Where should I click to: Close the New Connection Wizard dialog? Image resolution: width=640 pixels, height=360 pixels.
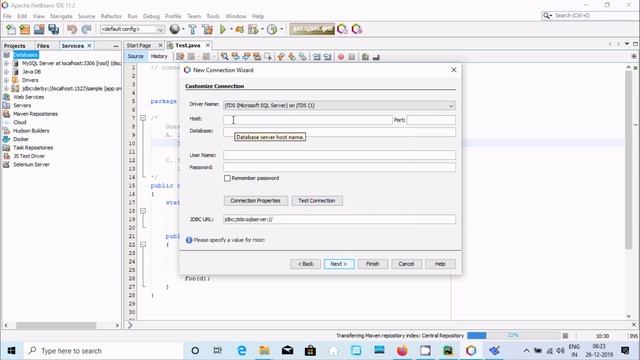pos(453,70)
